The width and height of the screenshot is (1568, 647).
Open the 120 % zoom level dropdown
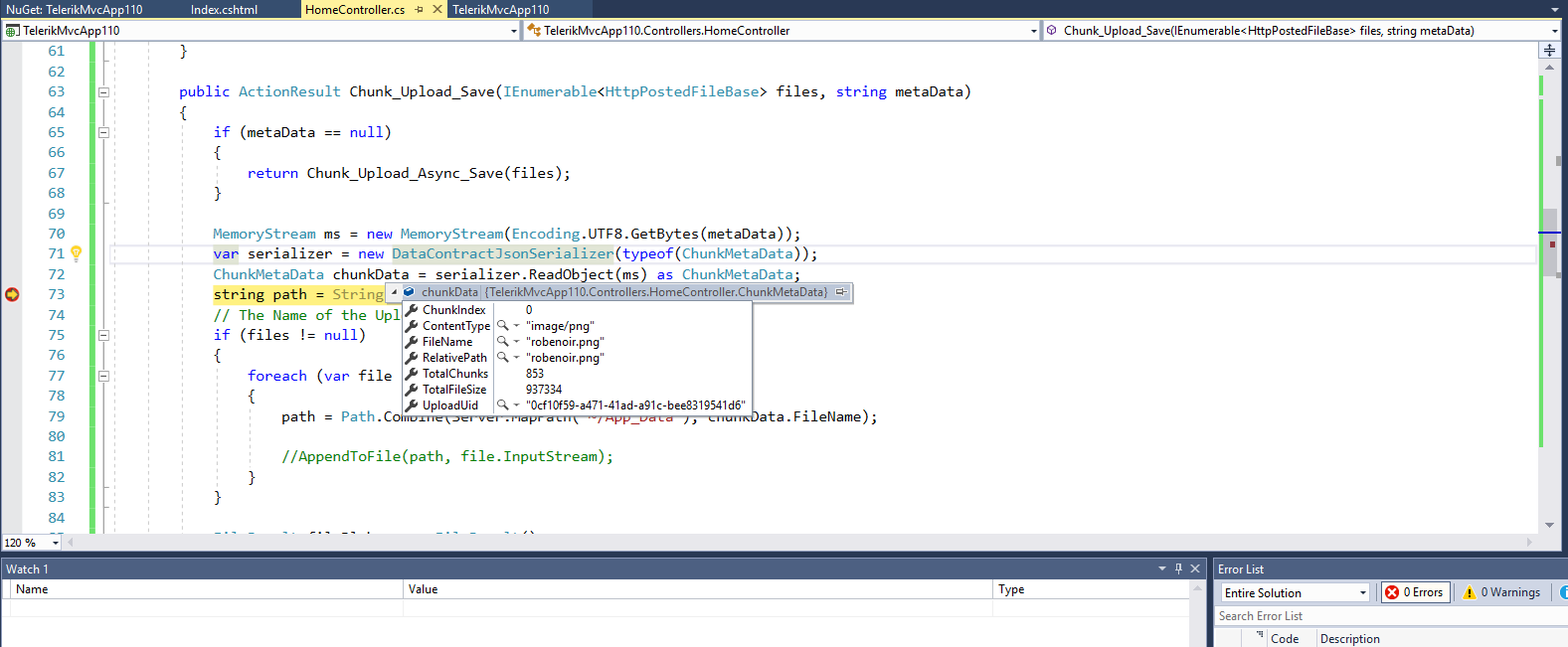pyautogui.click(x=55, y=543)
